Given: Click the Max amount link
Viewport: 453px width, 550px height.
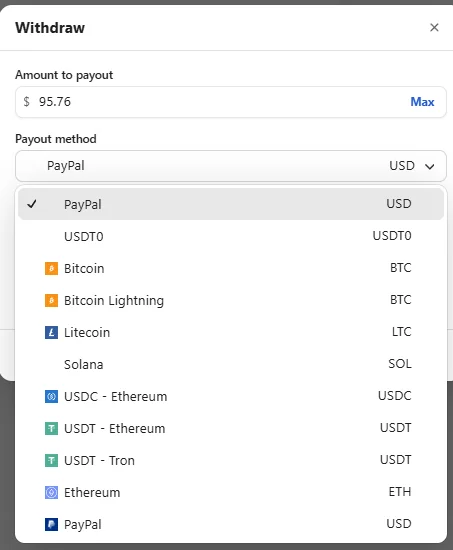Looking at the screenshot, I should [x=422, y=102].
